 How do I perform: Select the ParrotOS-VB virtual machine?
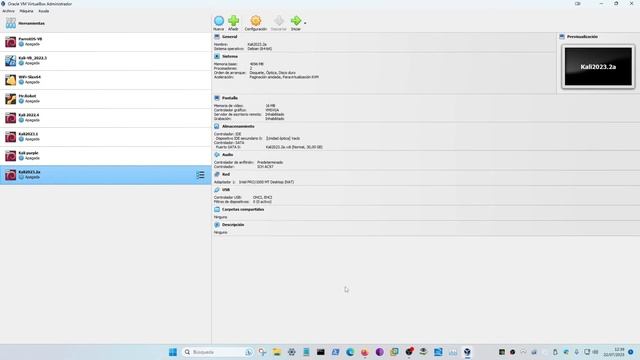(x=105, y=42)
